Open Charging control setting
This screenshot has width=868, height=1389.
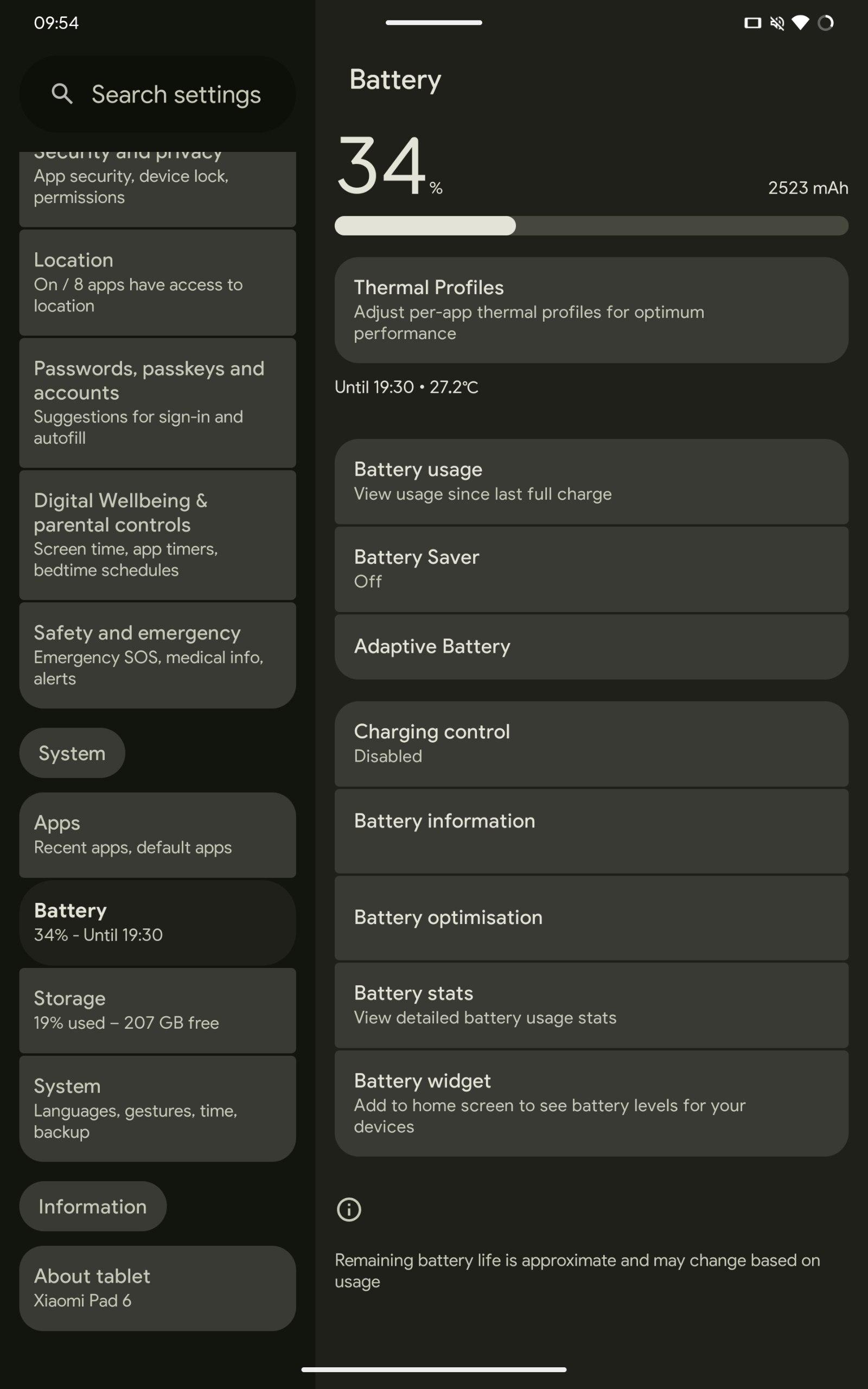point(591,743)
